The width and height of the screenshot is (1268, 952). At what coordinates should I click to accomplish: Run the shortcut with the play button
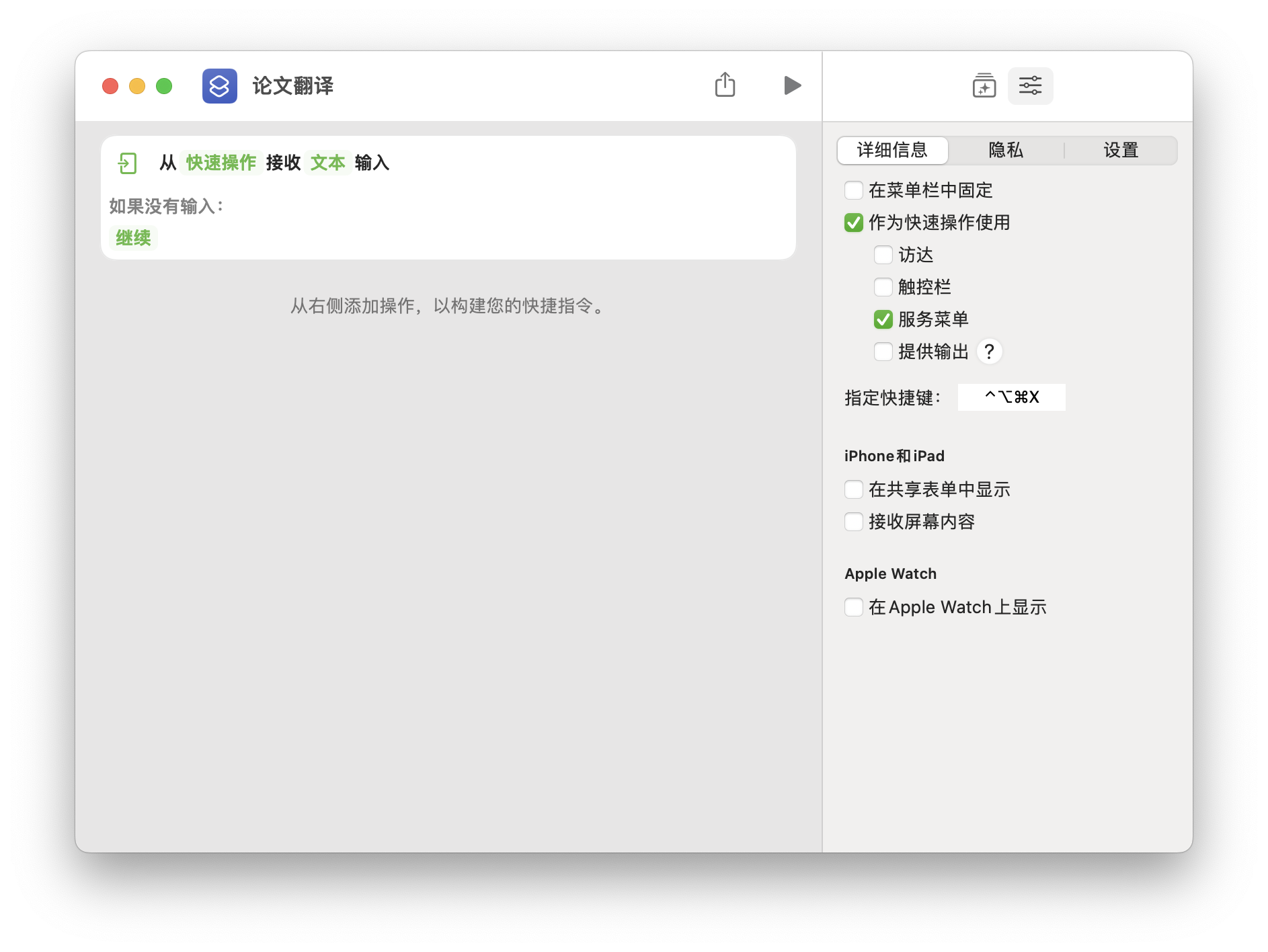pyautogui.click(x=793, y=85)
